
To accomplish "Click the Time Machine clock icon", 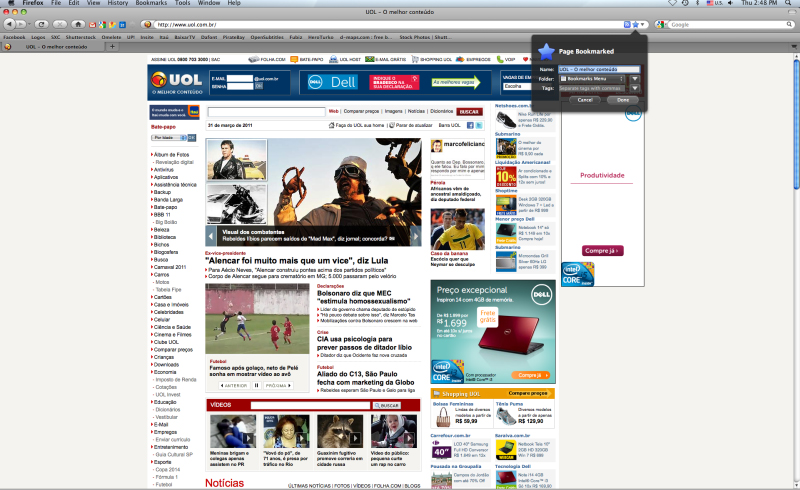I will (685, 3).
